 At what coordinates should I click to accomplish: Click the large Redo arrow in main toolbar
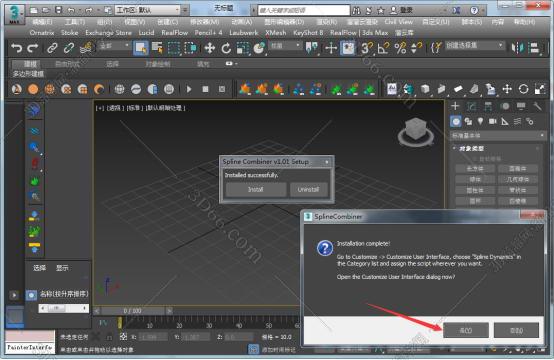33,48
